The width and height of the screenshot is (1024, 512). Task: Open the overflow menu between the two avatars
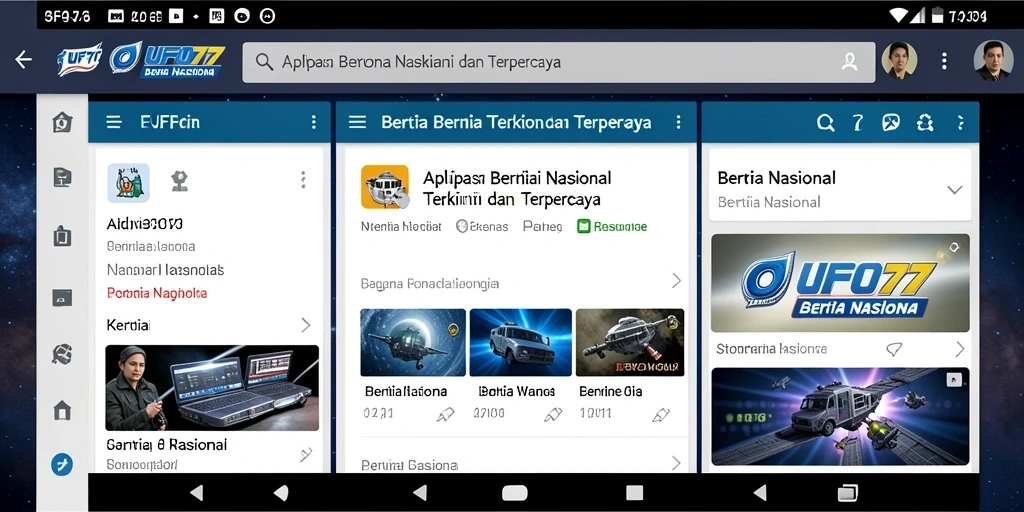[x=944, y=61]
